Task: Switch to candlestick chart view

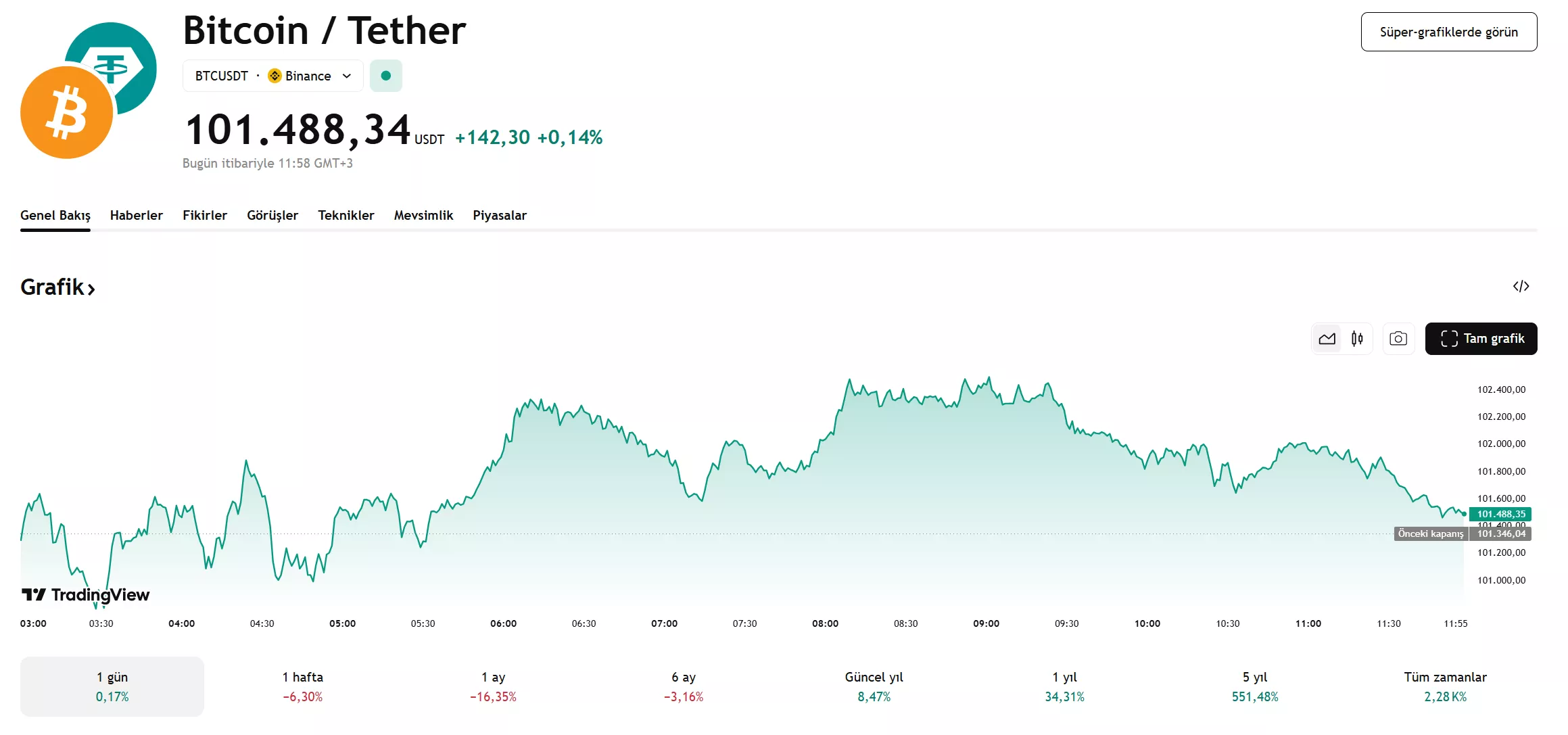Action: 1357,339
